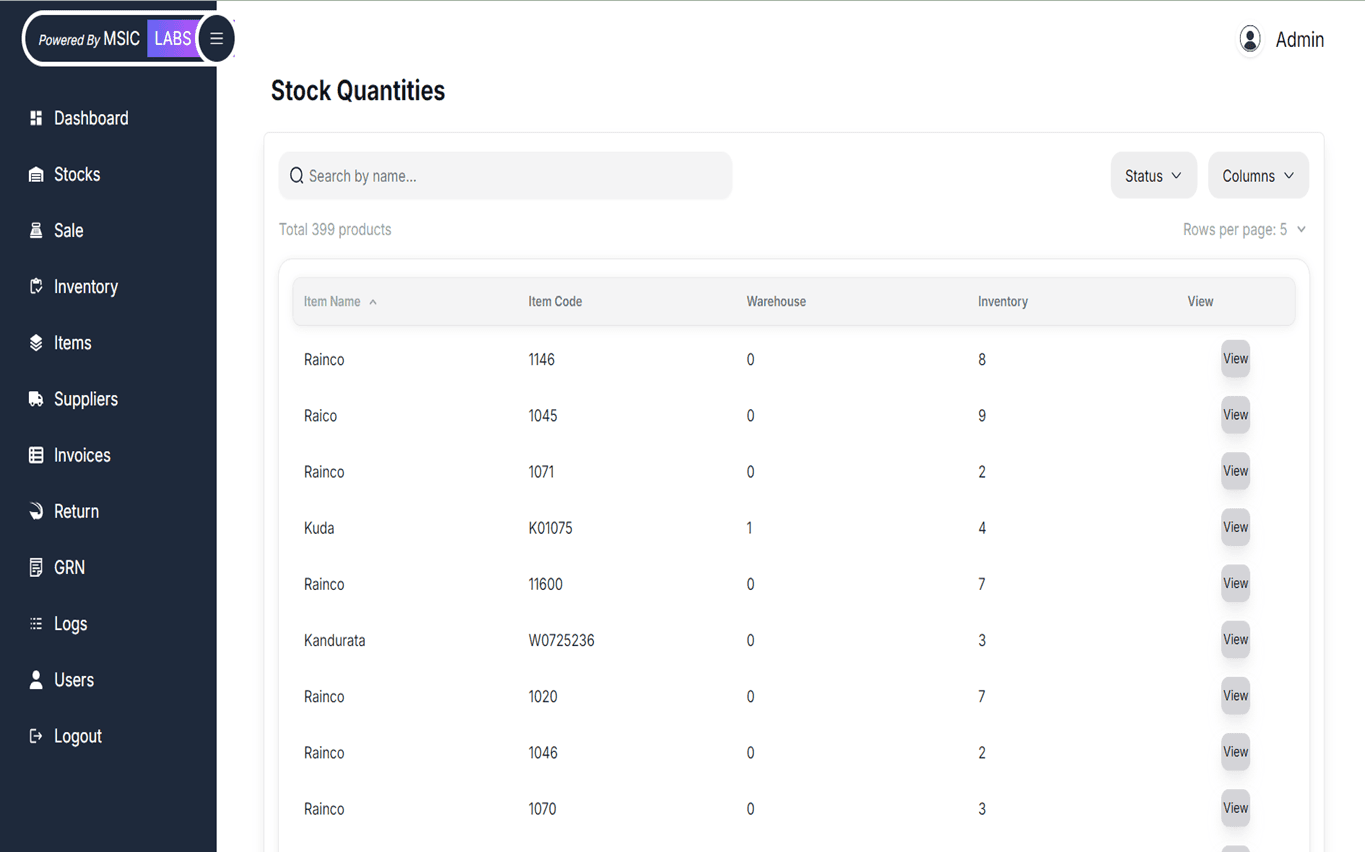The image size is (1365, 852).
Task: Select the Suppliers truck icon
Action: tap(36, 399)
